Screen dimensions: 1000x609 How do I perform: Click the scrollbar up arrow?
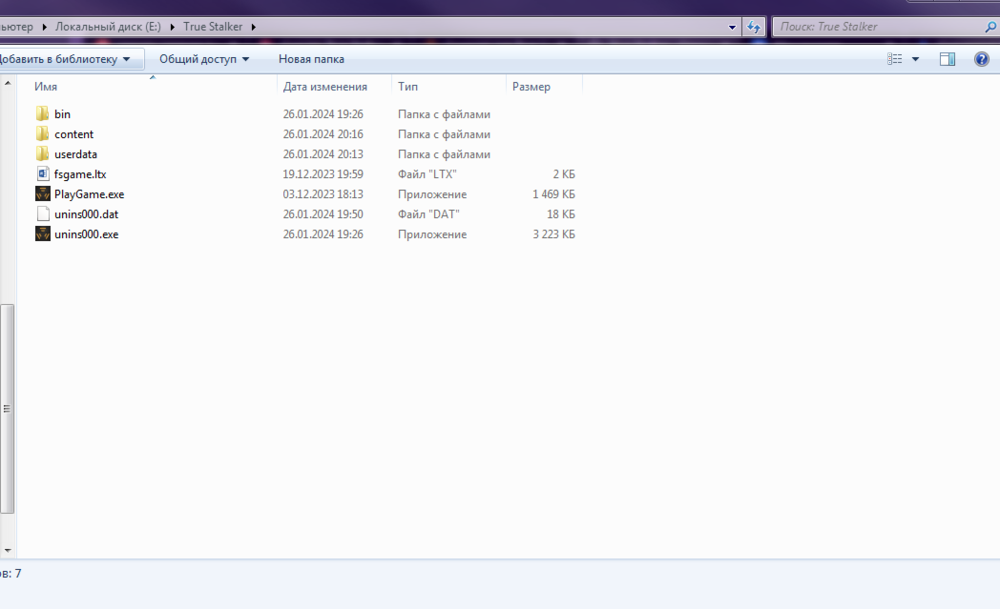[8, 83]
